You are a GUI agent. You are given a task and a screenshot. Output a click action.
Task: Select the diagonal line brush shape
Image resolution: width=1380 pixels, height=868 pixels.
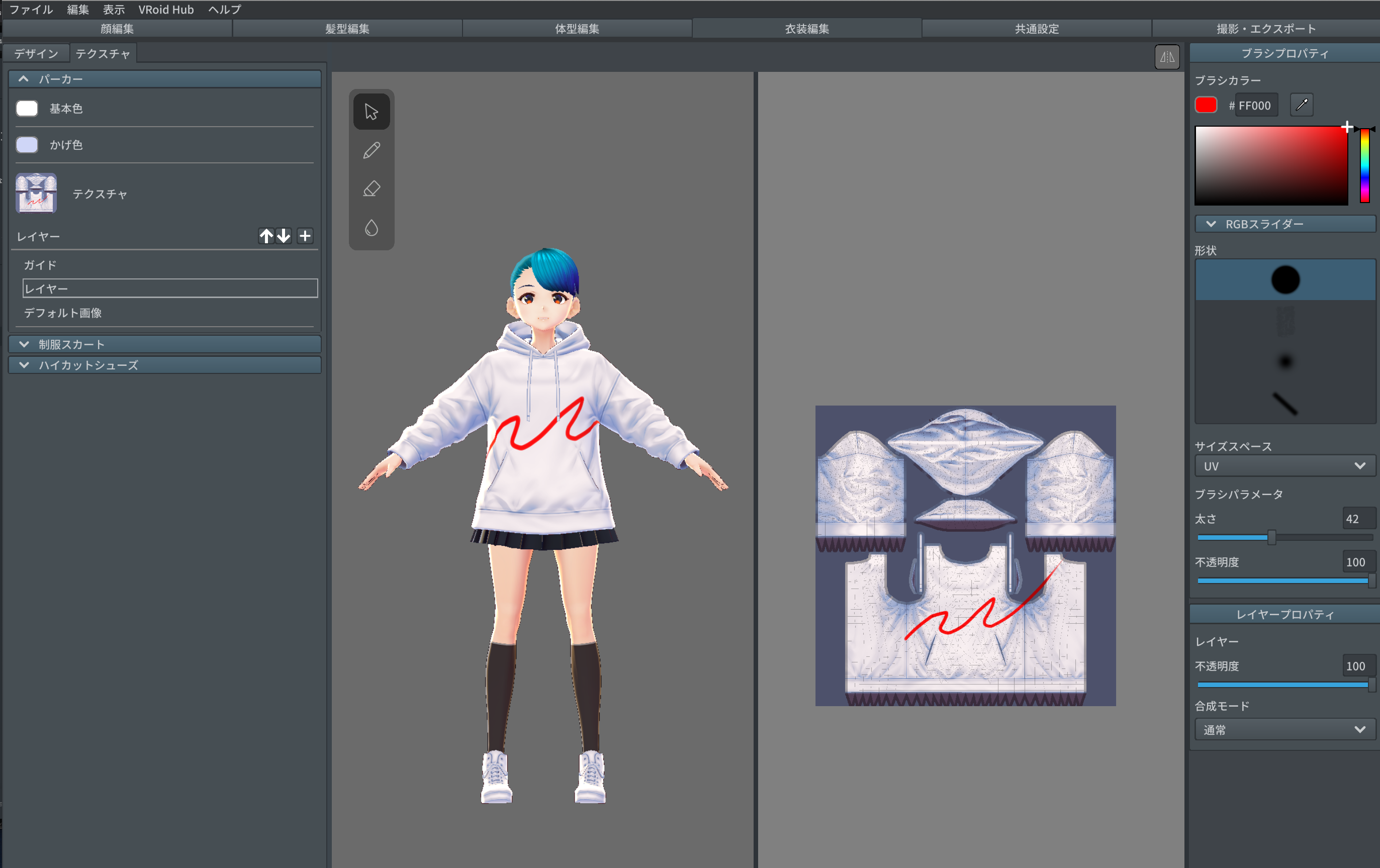tap(1284, 404)
